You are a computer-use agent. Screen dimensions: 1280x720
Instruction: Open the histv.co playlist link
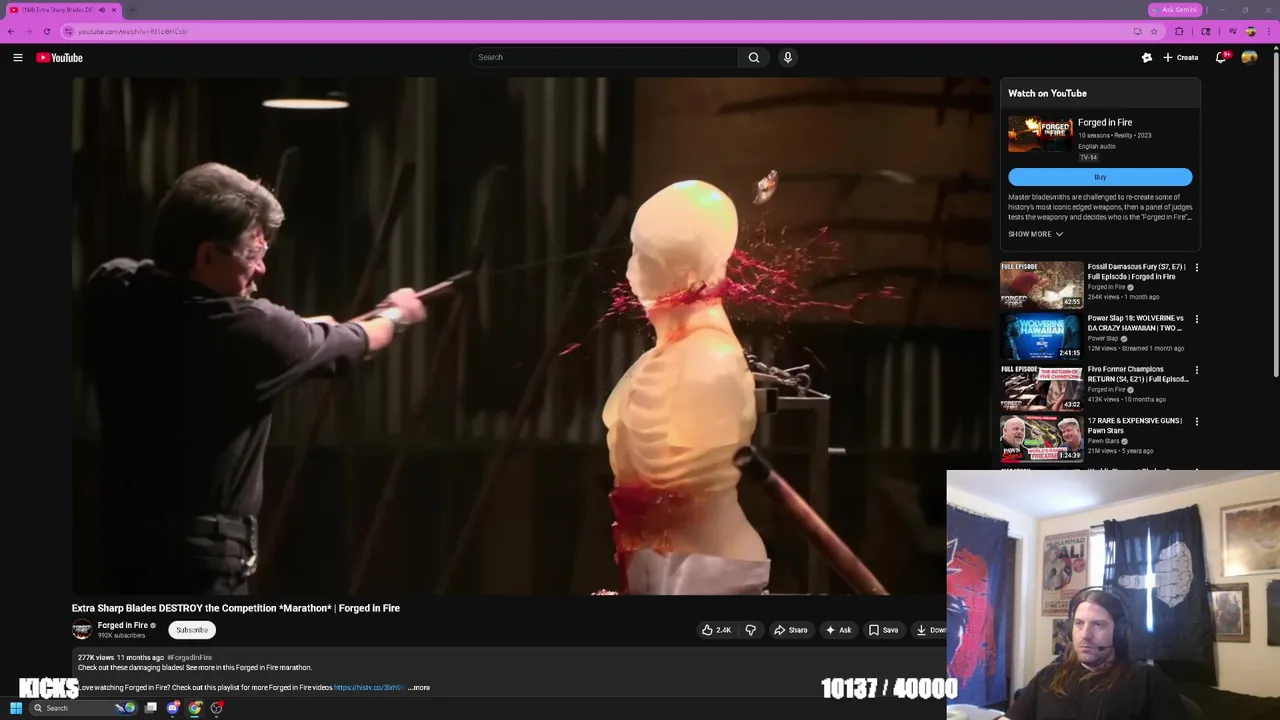368,688
